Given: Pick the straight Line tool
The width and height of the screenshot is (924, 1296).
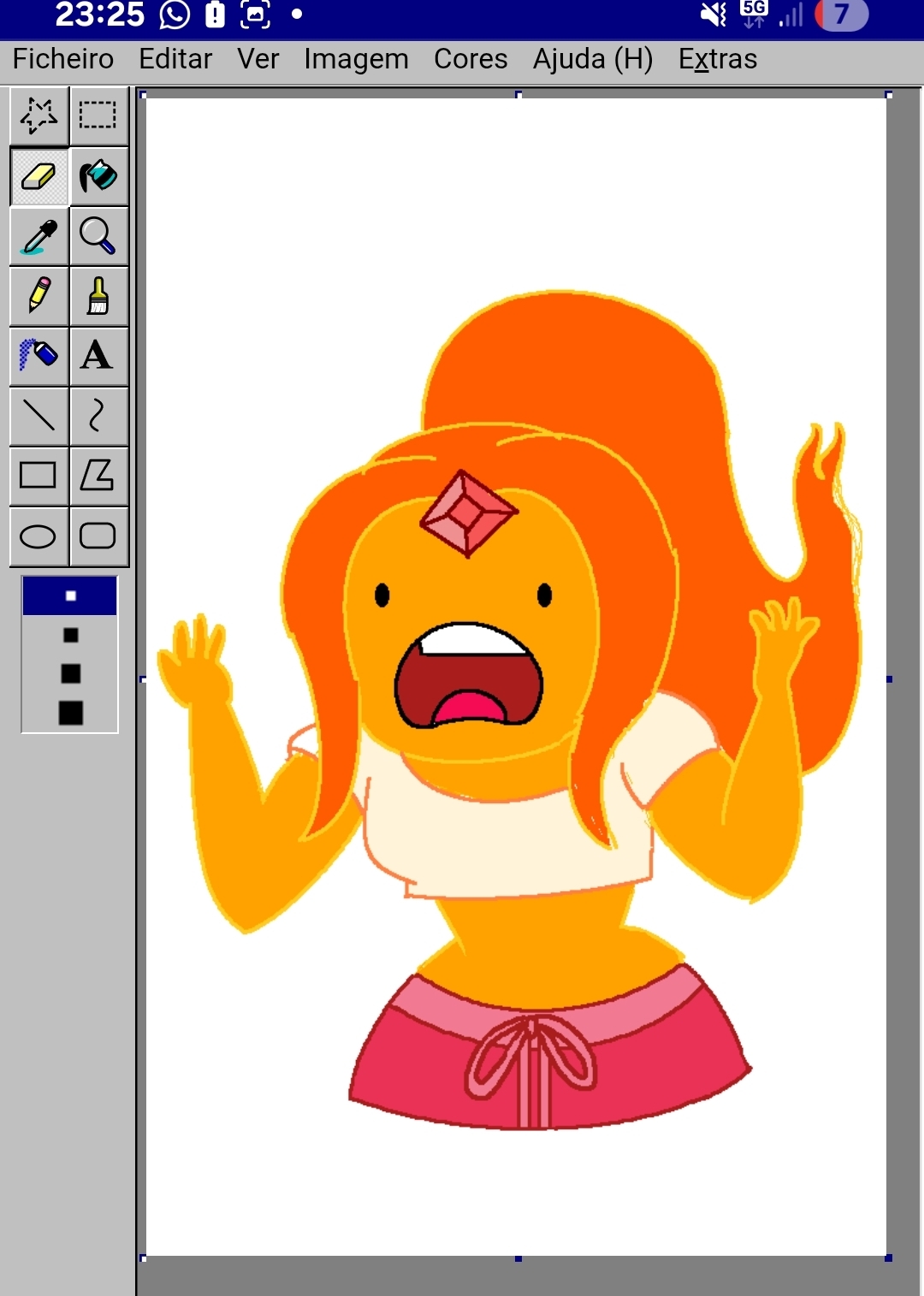Looking at the screenshot, I should (38, 416).
